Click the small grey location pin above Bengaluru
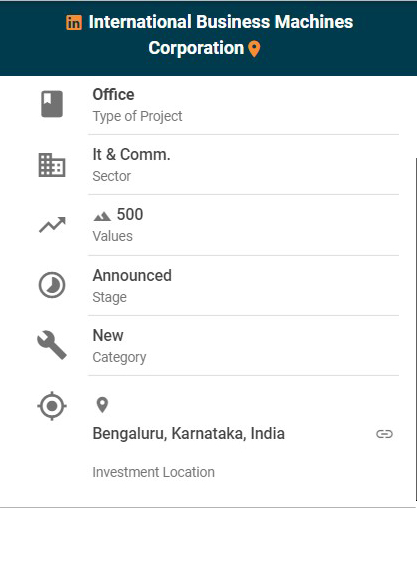The height and width of the screenshot is (587, 417). (x=102, y=405)
